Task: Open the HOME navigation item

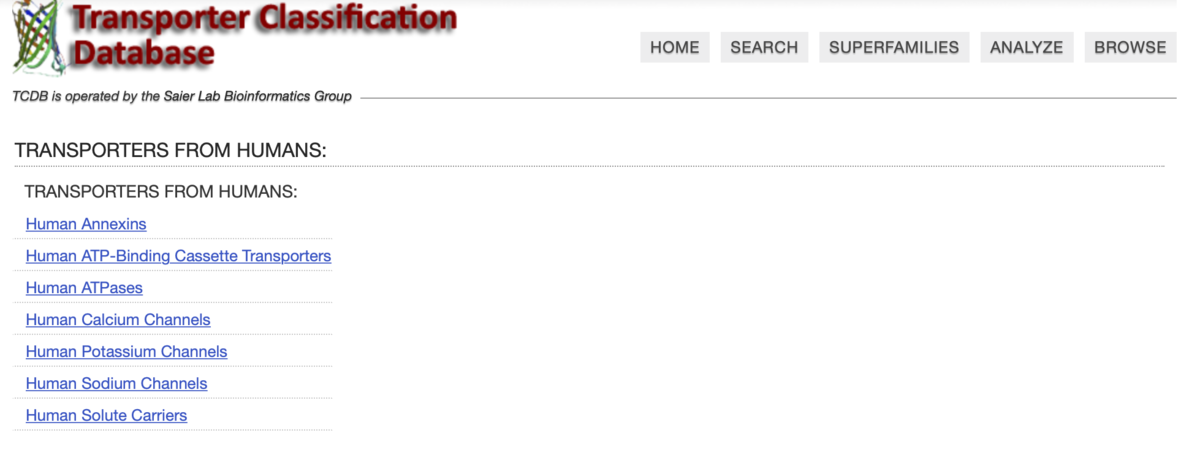Action: (x=675, y=47)
